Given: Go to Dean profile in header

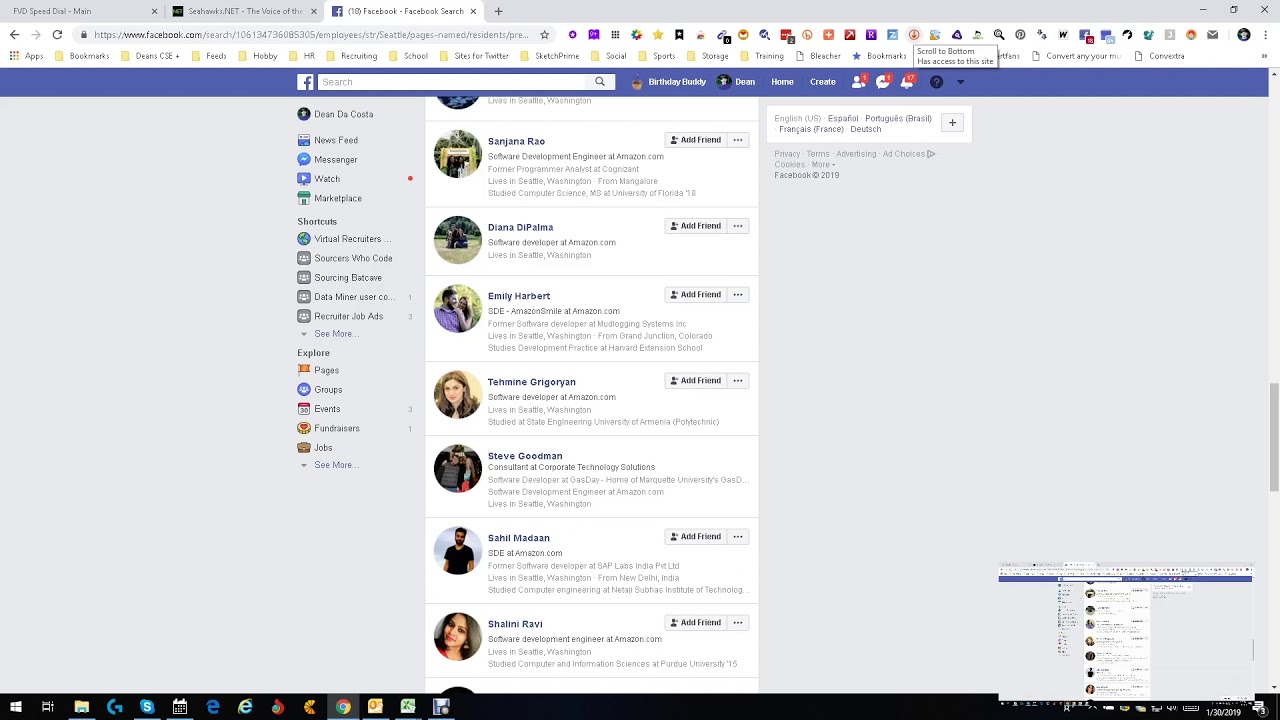Looking at the screenshot, I should click(x=737, y=82).
